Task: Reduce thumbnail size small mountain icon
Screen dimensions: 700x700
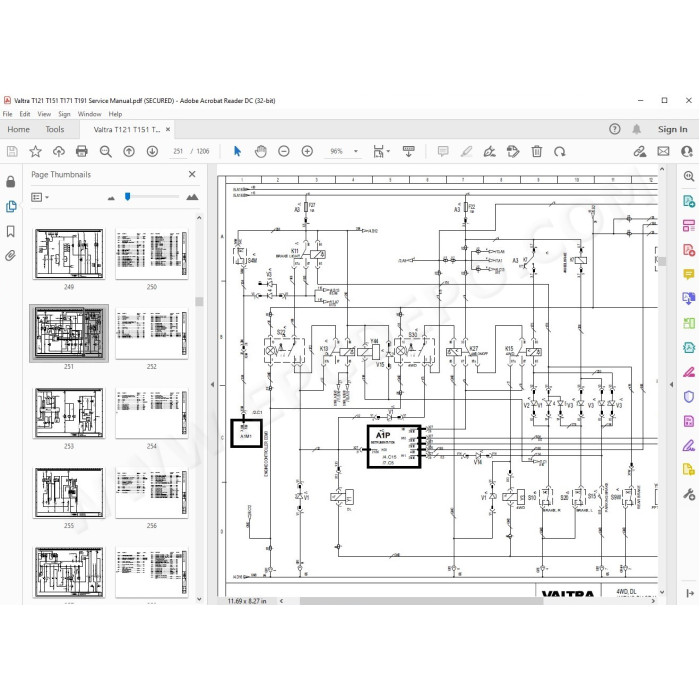Action: pyautogui.click(x=111, y=198)
